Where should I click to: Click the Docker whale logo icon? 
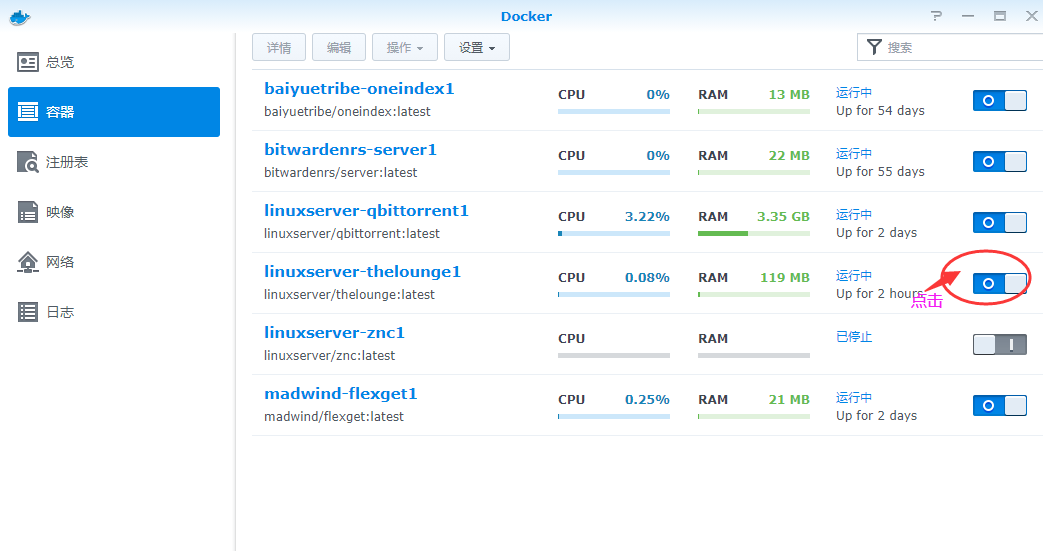[20, 17]
